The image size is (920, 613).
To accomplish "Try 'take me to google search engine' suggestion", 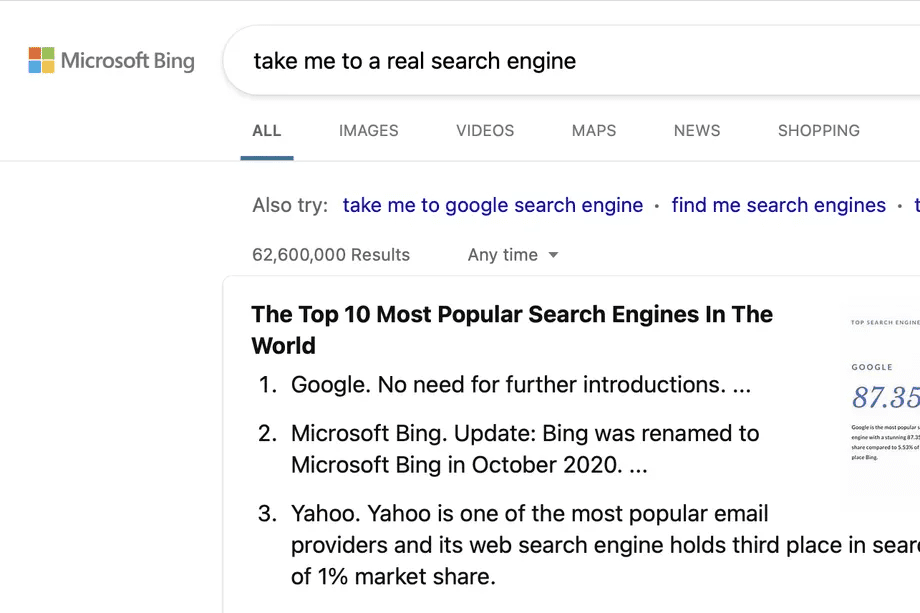I will (493, 205).
